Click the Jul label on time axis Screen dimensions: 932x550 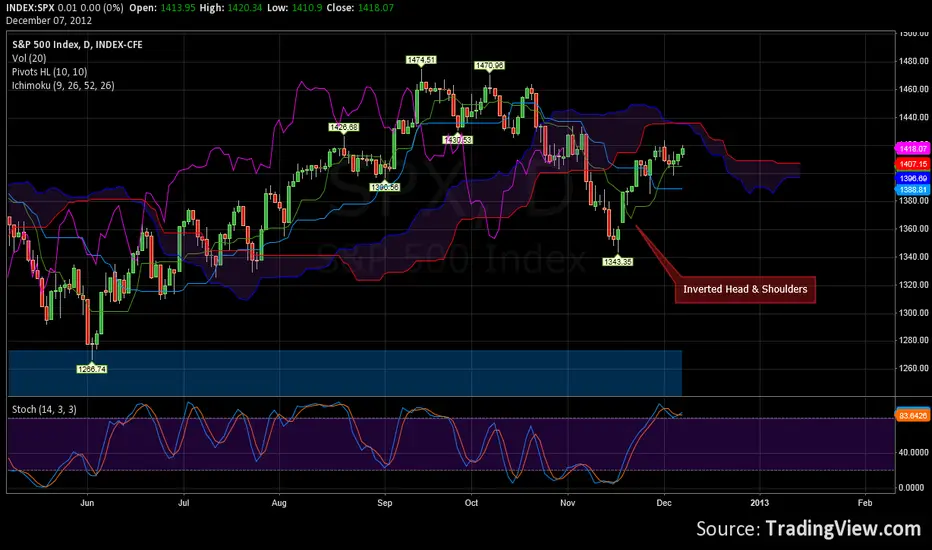184,503
